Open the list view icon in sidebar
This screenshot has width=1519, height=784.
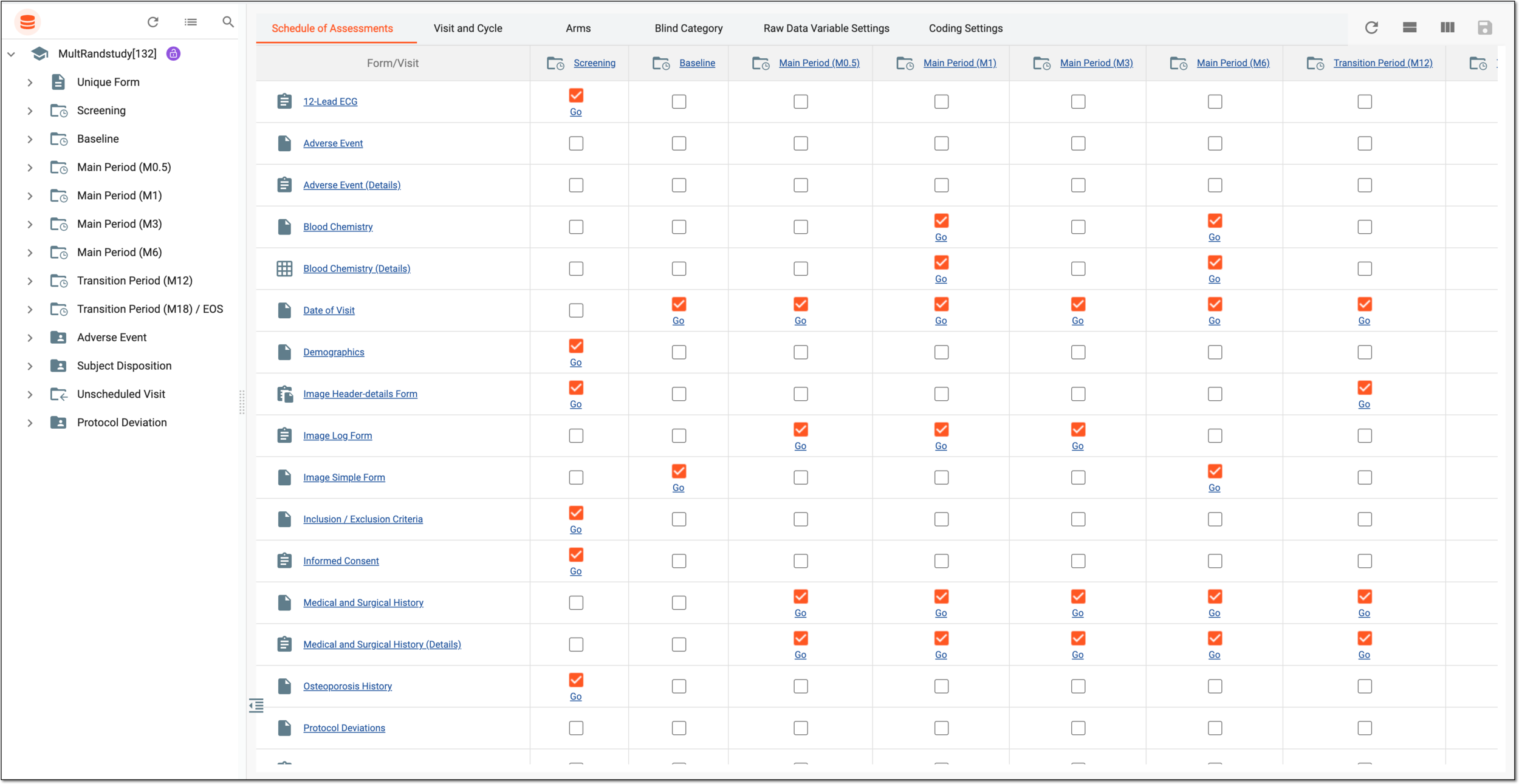tap(191, 22)
